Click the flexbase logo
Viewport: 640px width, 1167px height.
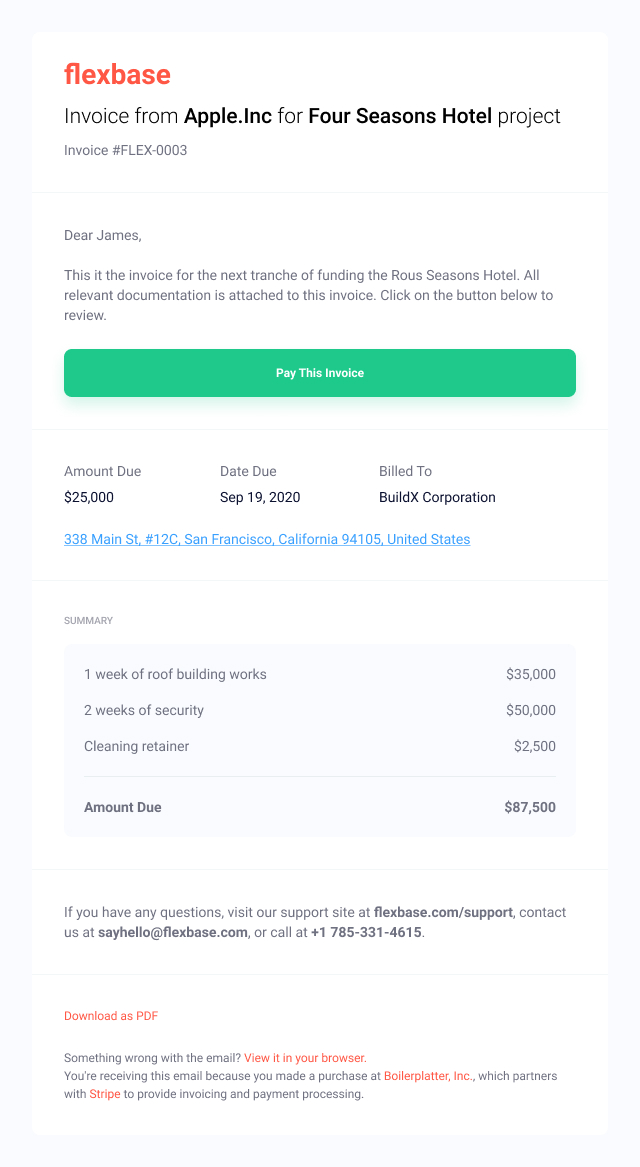[x=117, y=74]
